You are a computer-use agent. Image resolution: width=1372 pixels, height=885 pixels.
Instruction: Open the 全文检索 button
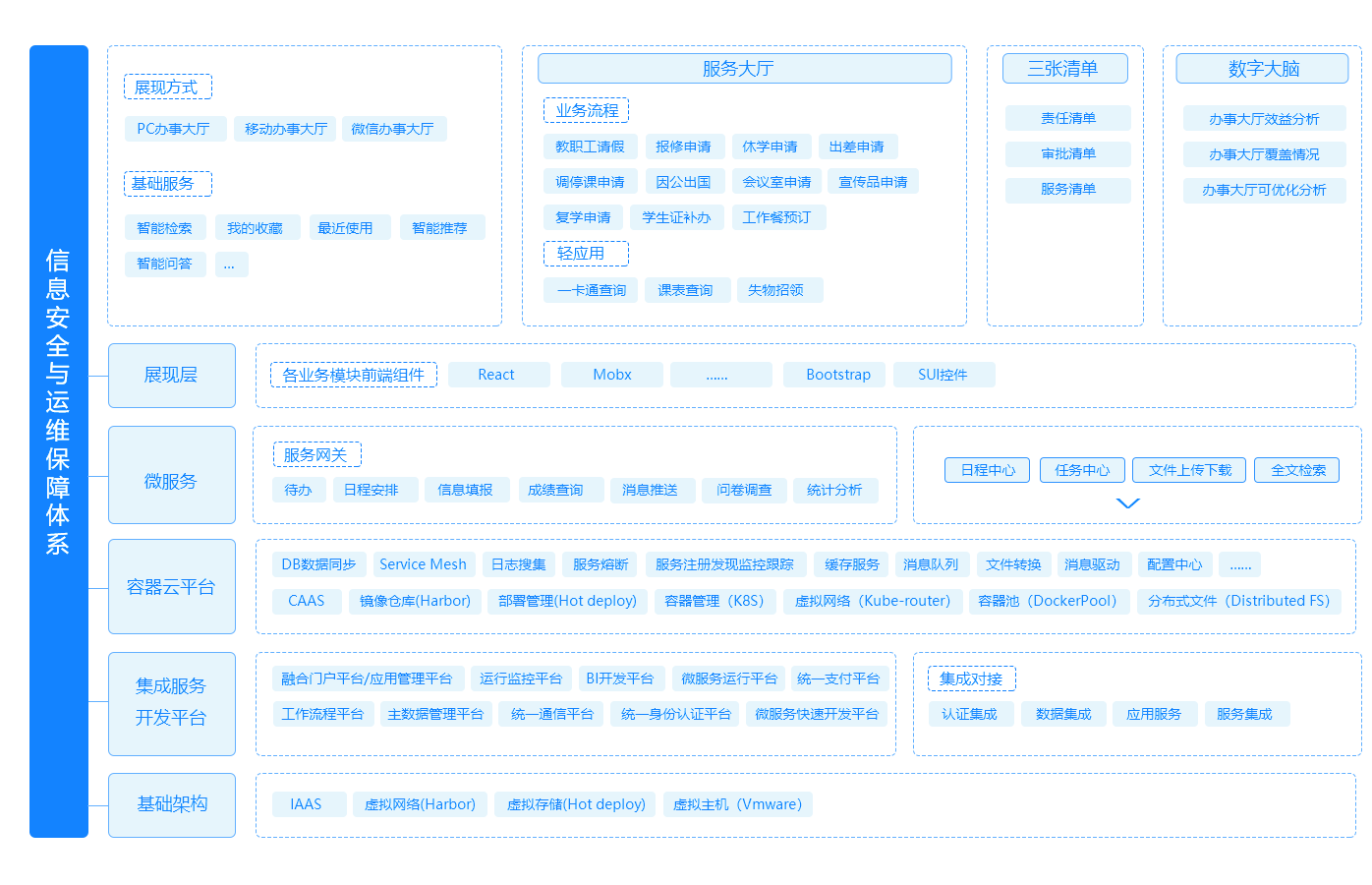[x=1297, y=470]
